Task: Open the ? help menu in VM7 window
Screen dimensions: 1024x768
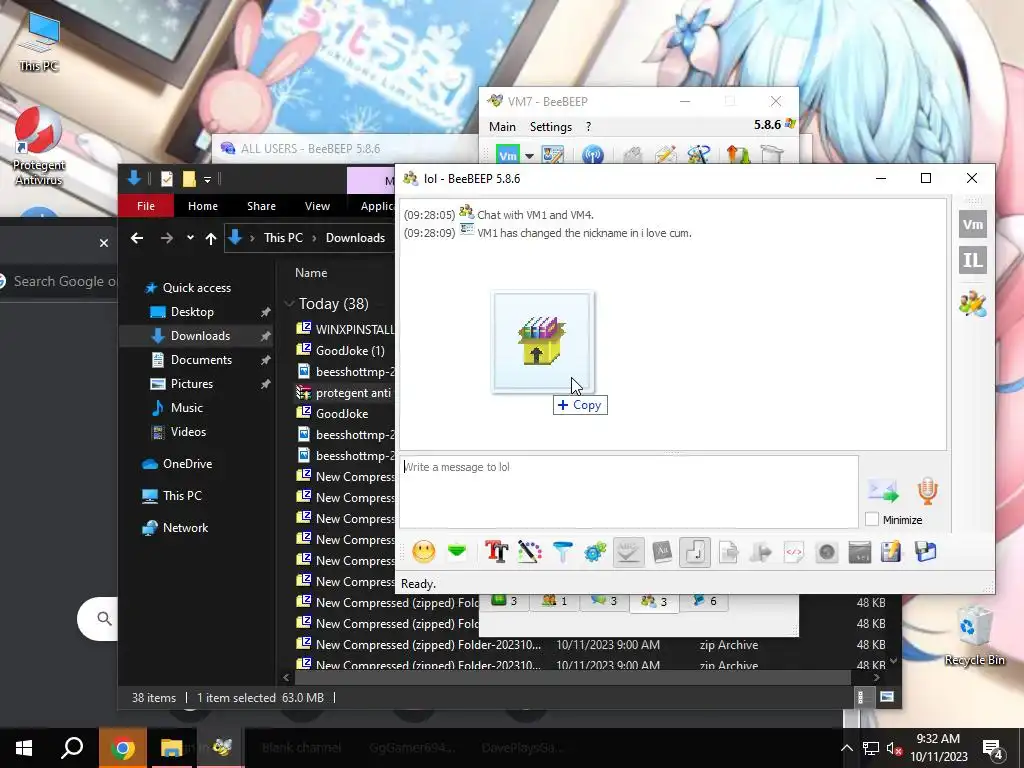Action: (x=588, y=127)
